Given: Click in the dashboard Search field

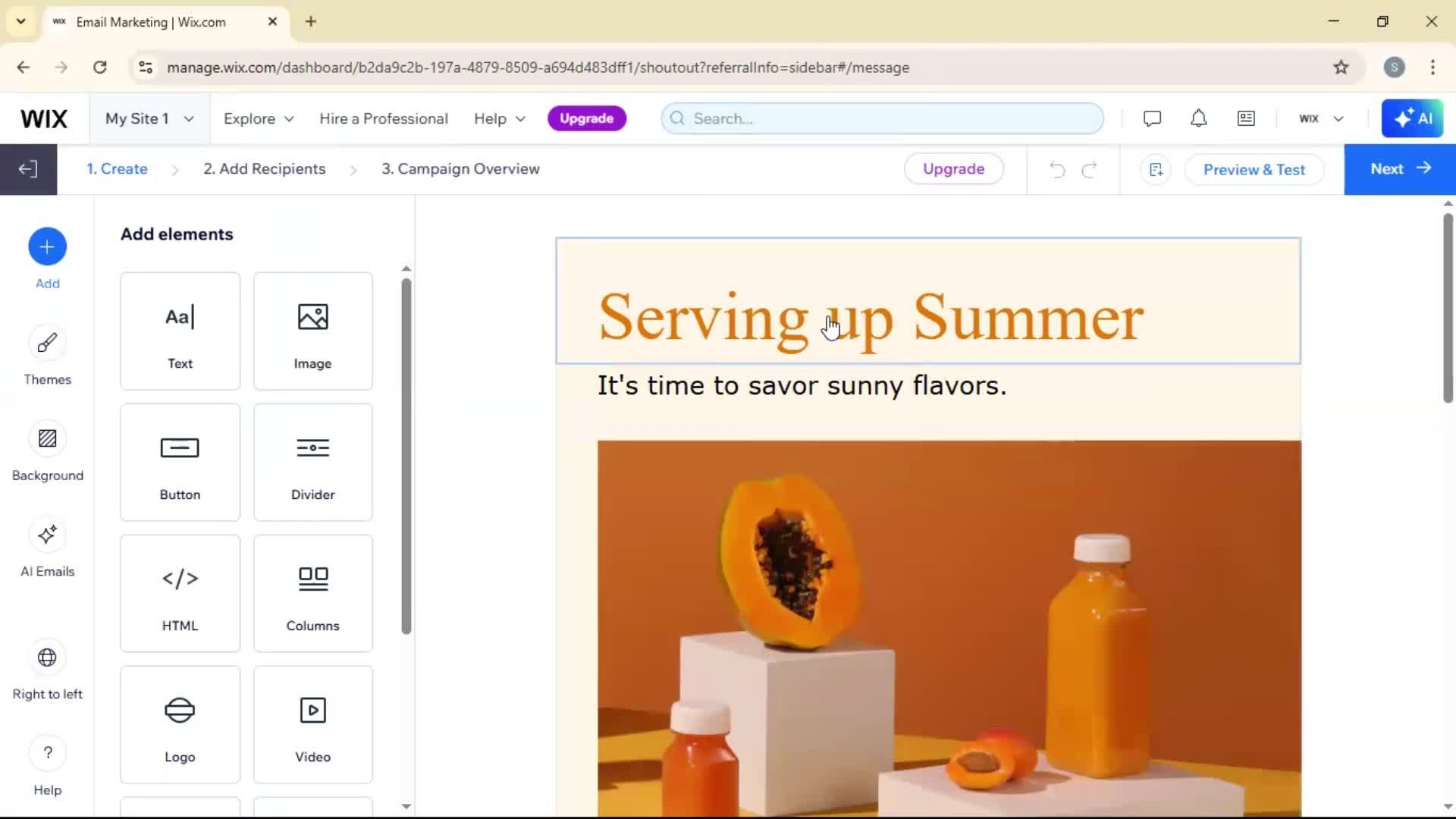Looking at the screenshot, I should (882, 118).
